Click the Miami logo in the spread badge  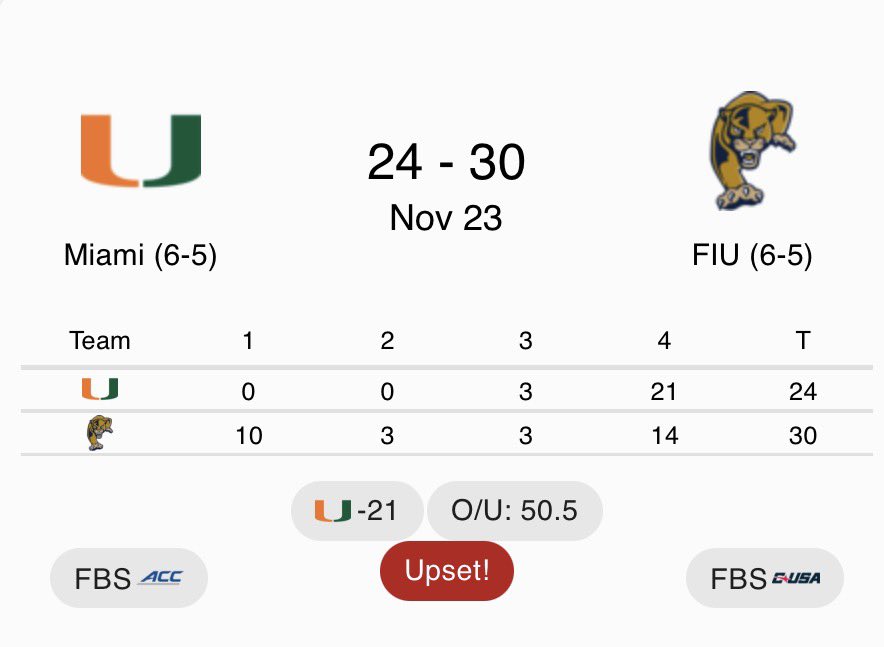click(332, 511)
